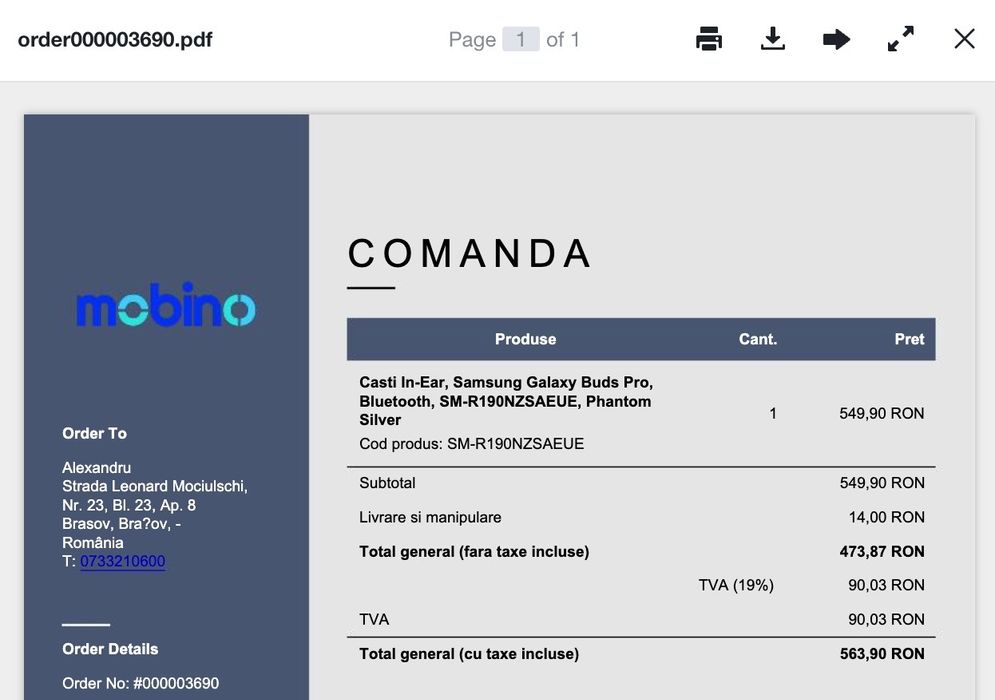Click Cod produs: SM-R190NZSAEUE text
This screenshot has height=700, width=995.
click(x=471, y=444)
